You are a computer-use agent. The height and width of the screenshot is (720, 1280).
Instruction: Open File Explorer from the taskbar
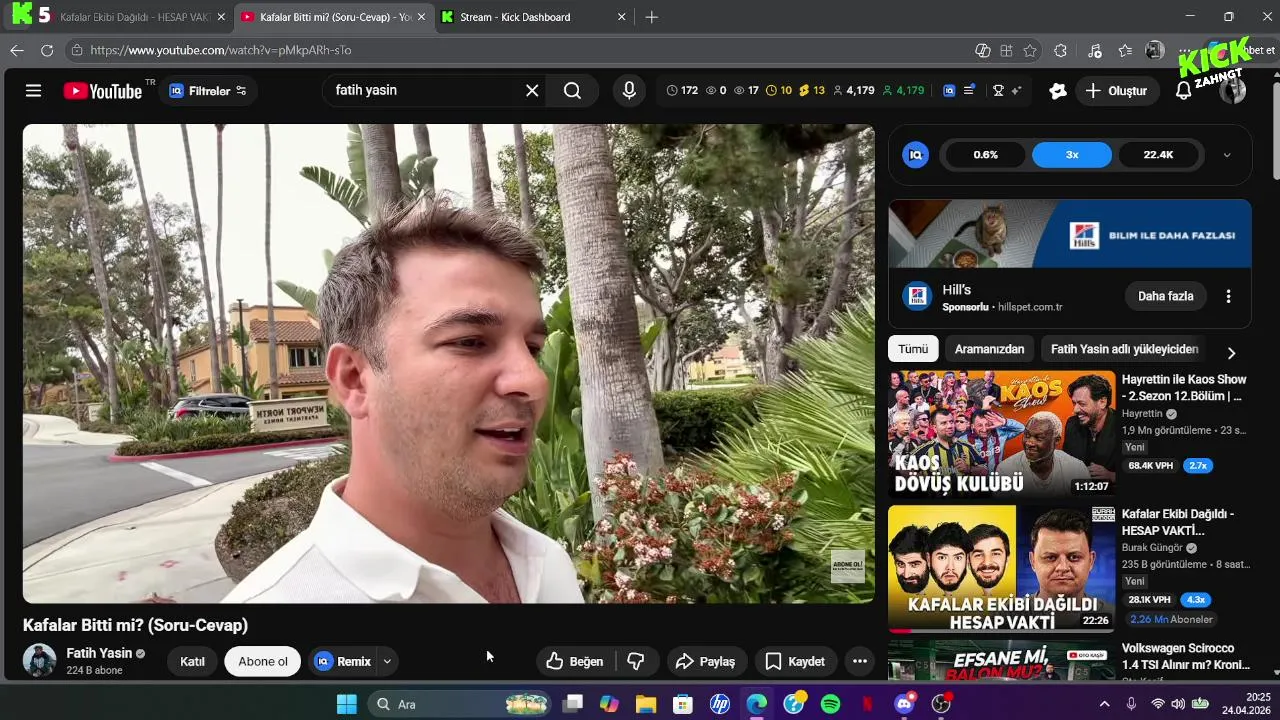[646, 704]
